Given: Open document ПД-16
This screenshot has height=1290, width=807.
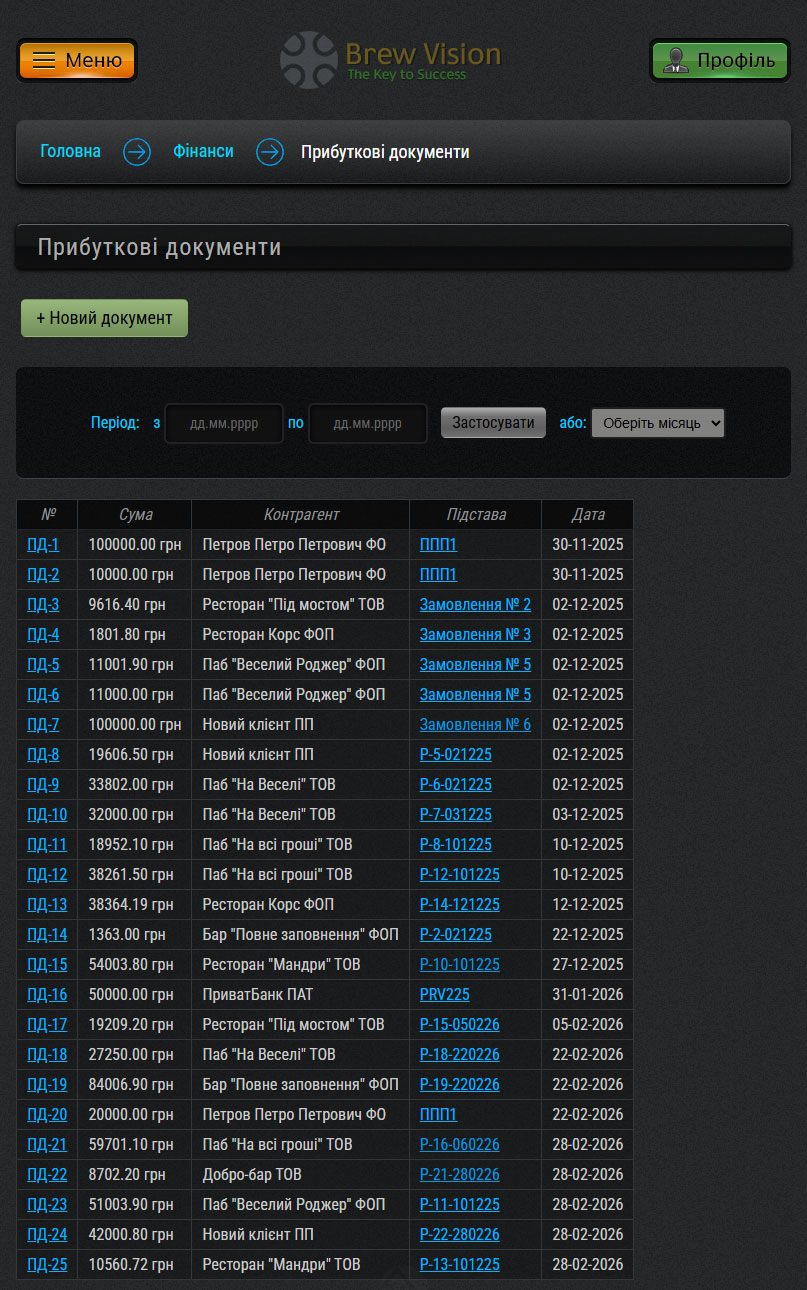Looking at the screenshot, I should tap(47, 995).
